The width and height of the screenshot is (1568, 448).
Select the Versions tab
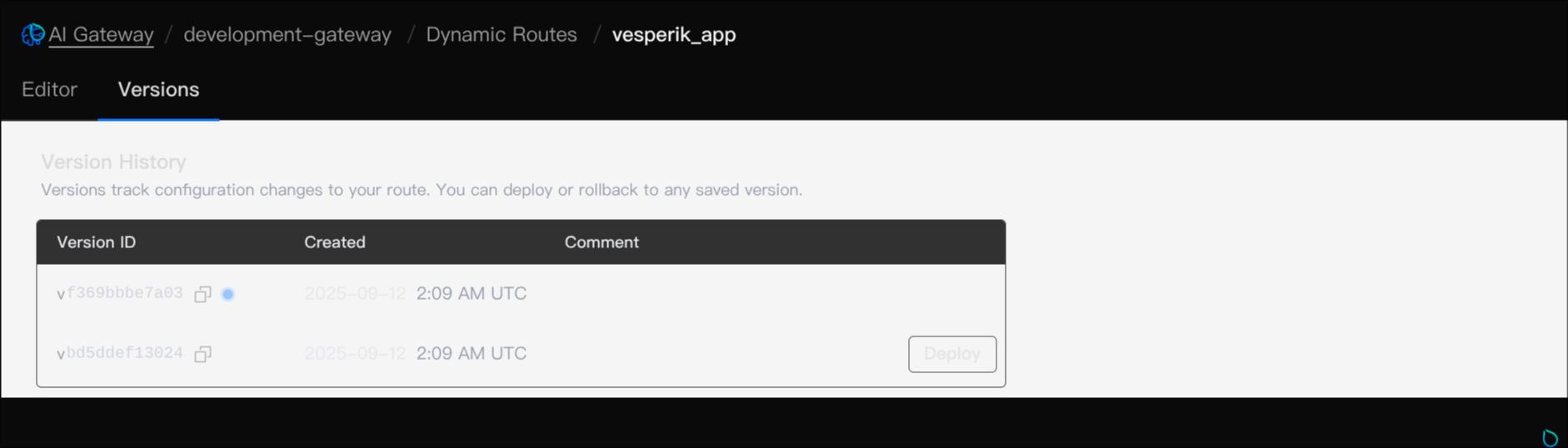(158, 89)
